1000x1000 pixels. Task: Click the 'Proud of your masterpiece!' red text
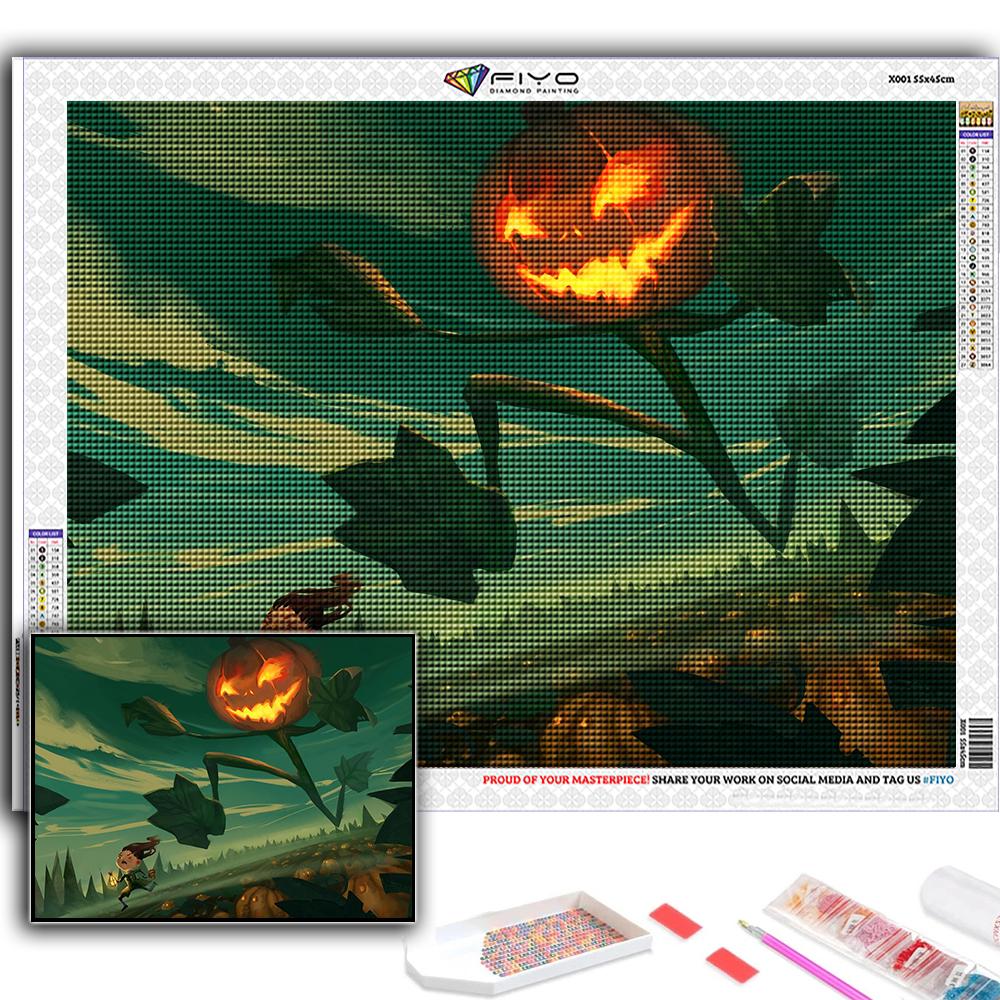pos(566,778)
